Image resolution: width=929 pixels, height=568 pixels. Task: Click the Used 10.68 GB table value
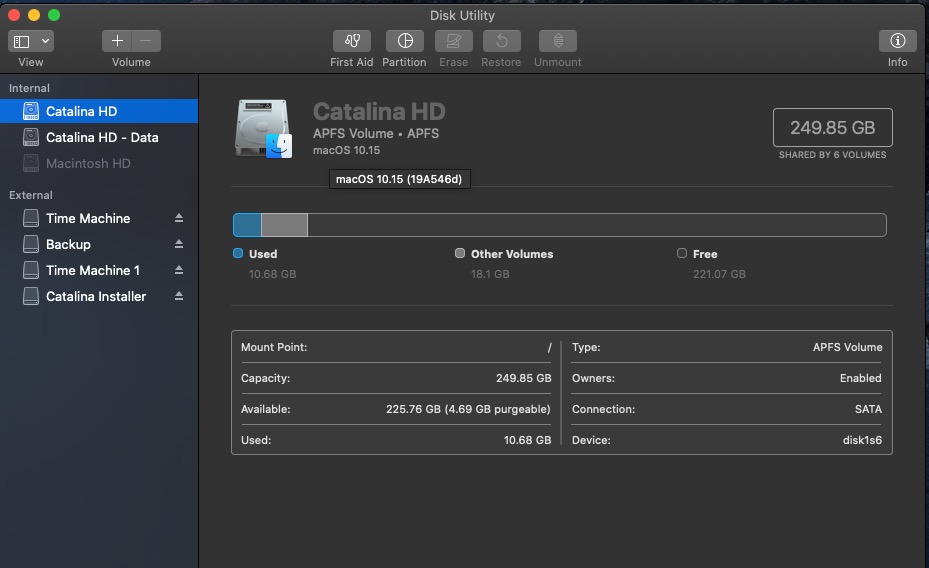[527, 440]
